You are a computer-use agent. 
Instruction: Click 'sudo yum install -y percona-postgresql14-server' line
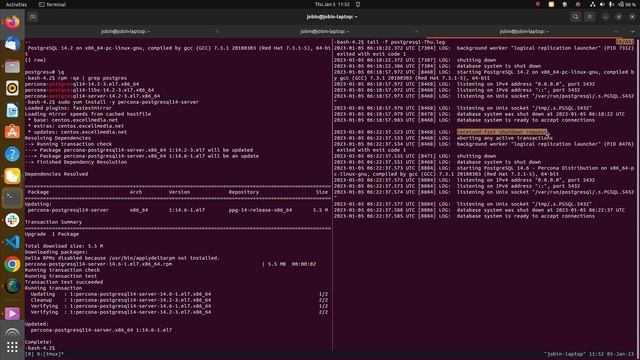point(127,102)
